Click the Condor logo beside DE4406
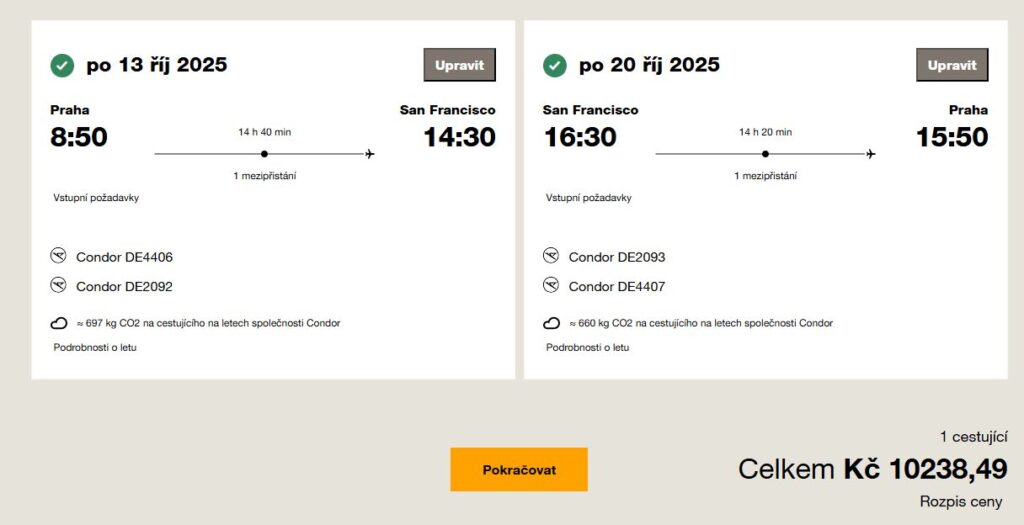The image size is (1024, 525). 58,256
